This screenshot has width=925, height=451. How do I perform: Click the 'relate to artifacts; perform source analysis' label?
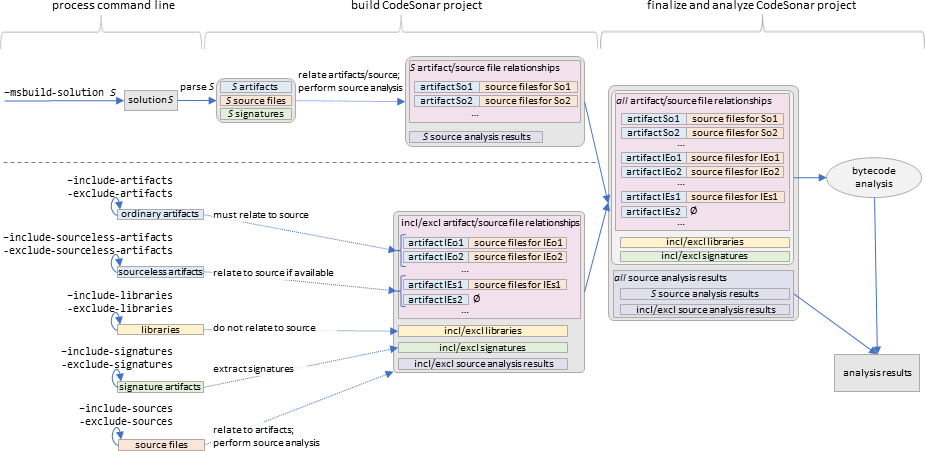click(266, 436)
